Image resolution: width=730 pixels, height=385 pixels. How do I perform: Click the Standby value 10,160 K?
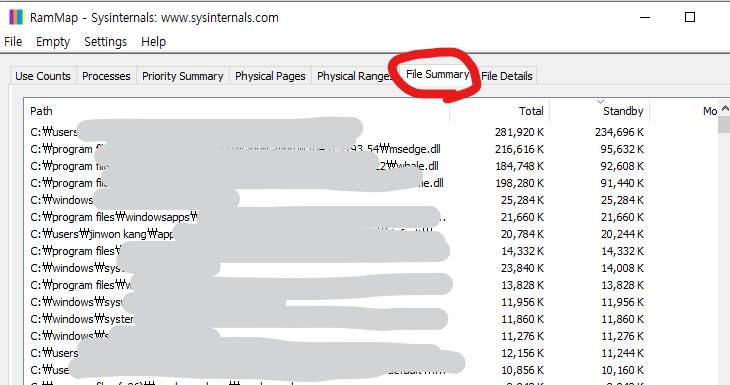coord(622,370)
